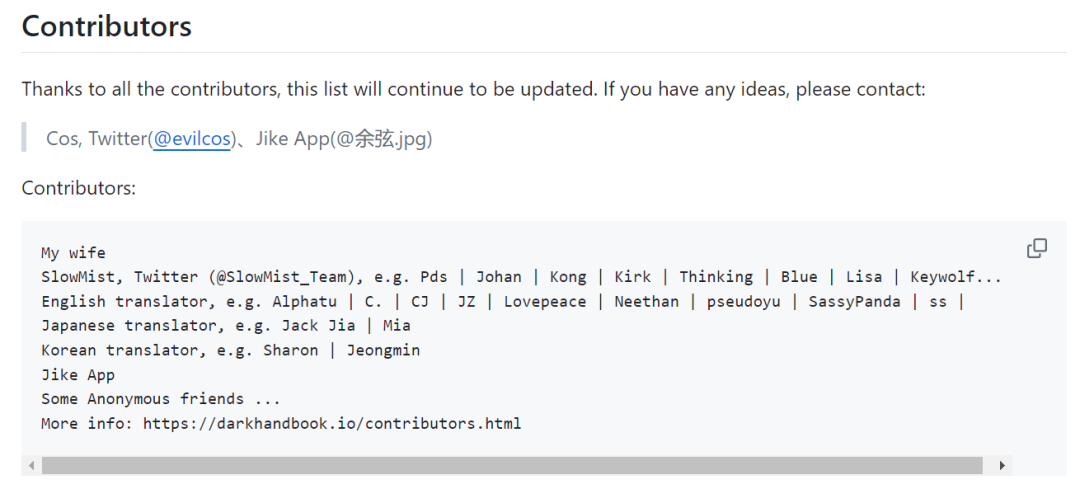
Task: Copy the contributors code block contents
Action: 1037,249
